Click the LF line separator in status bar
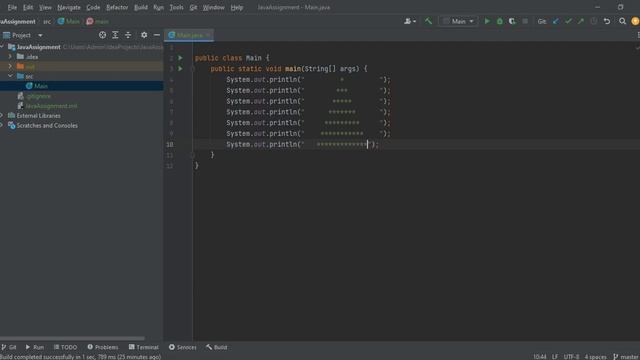640x360 pixels. [x=555, y=357]
